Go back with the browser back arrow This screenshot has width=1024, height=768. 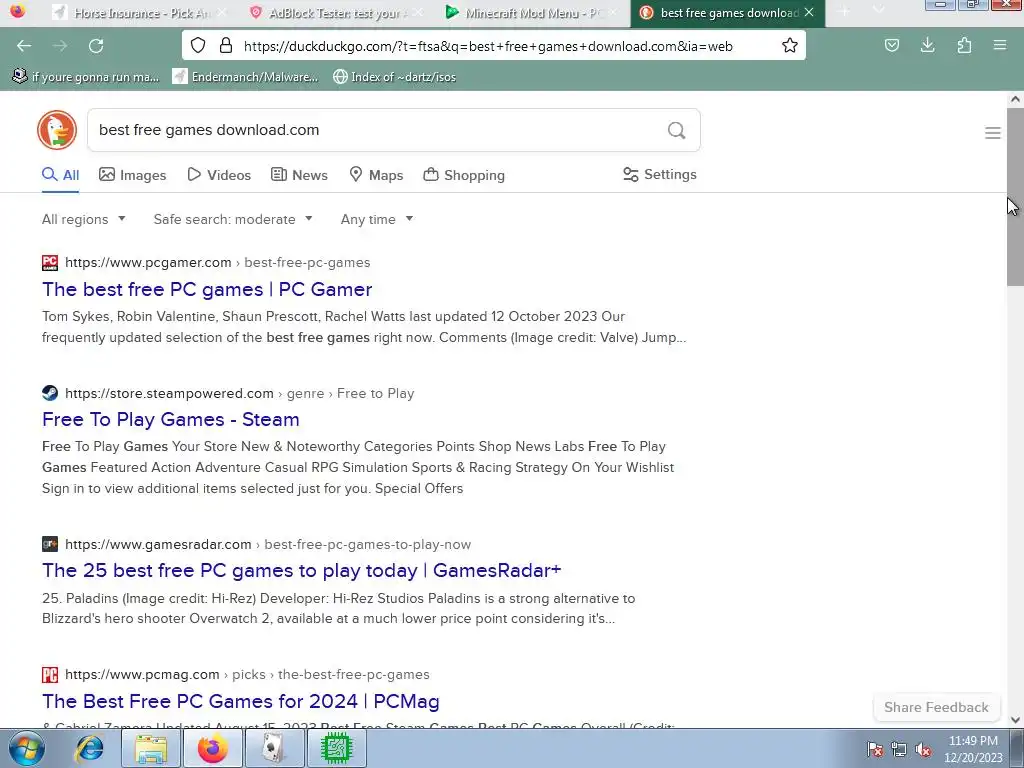[x=24, y=46]
